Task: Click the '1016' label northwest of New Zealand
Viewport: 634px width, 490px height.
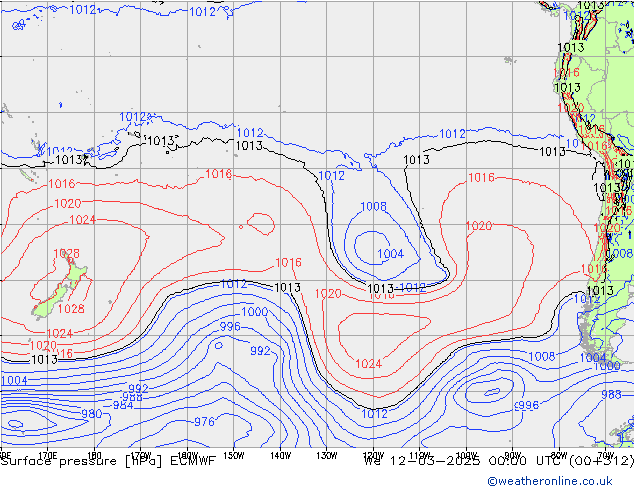Action: pos(62,184)
